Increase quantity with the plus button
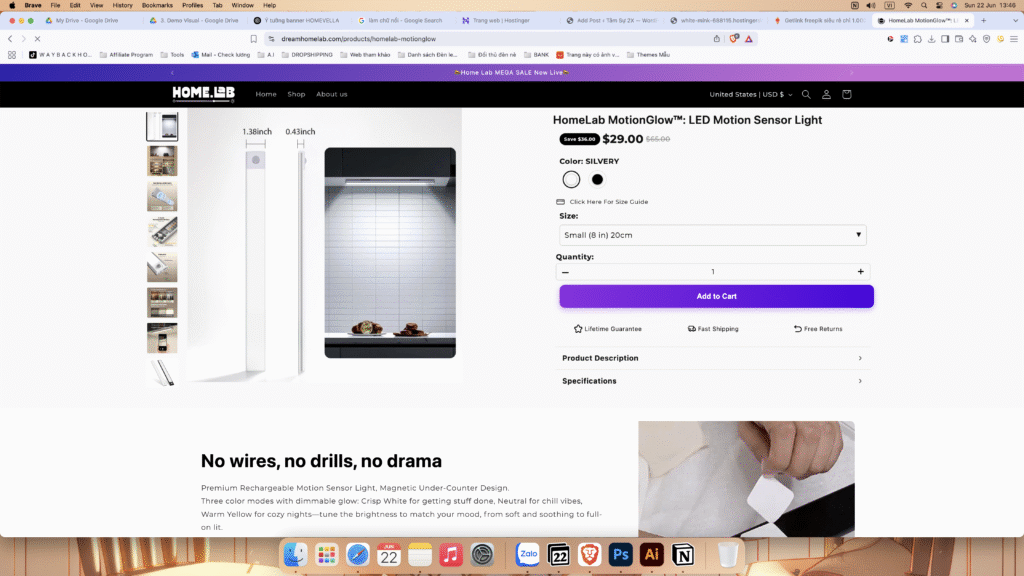This screenshot has width=1024, height=576. coord(860,272)
